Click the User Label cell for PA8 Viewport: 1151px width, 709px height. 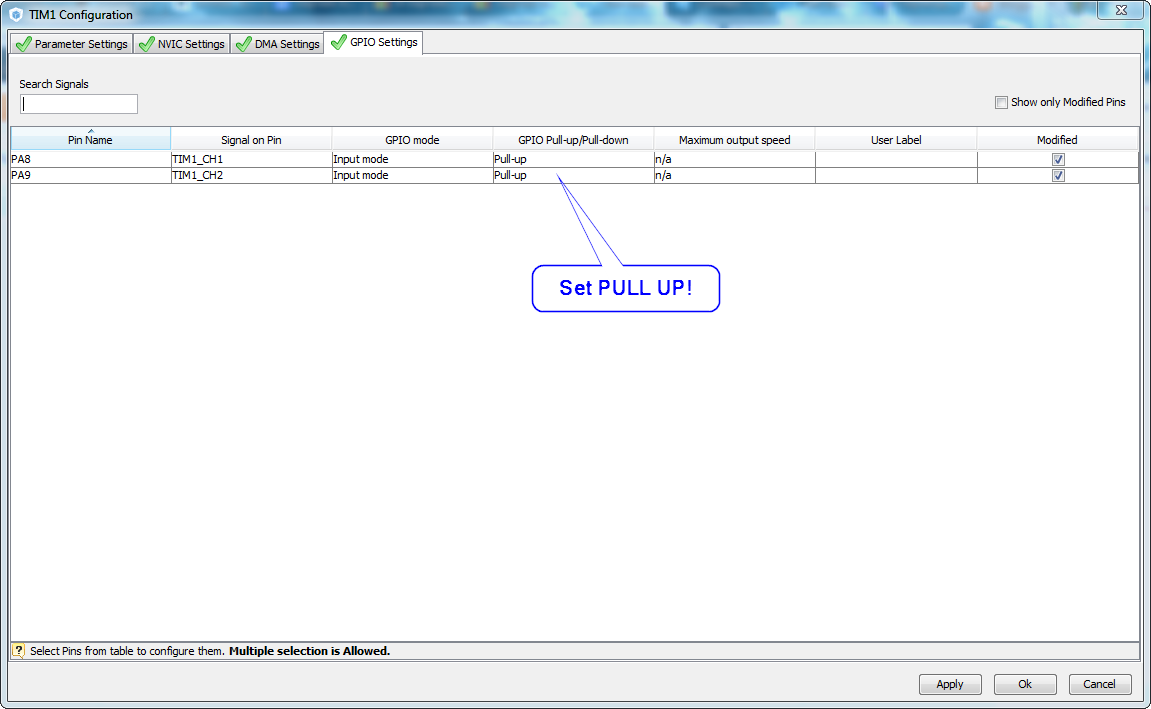click(x=895, y=158)
